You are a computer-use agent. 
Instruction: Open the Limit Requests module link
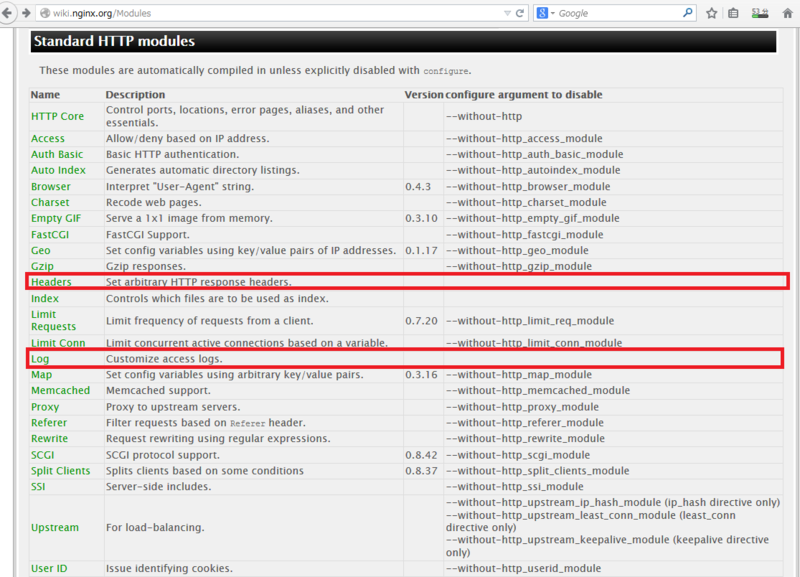coord(53,320)
